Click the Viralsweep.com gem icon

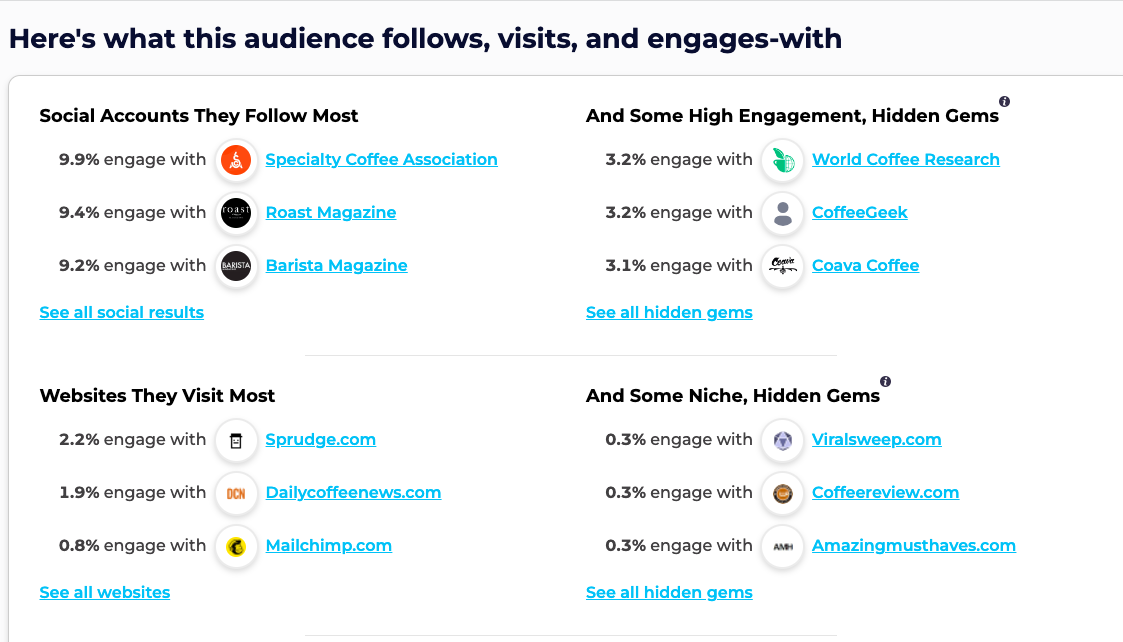[782, 440]
